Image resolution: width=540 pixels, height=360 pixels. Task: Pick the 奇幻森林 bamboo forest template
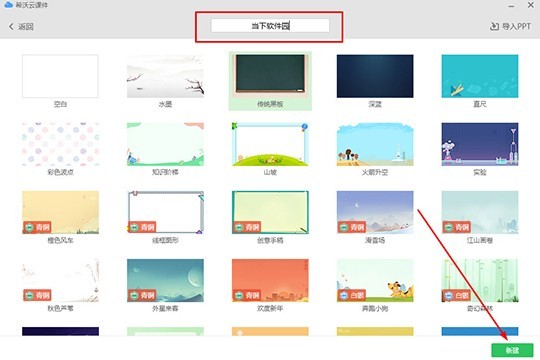click(480, 280)
